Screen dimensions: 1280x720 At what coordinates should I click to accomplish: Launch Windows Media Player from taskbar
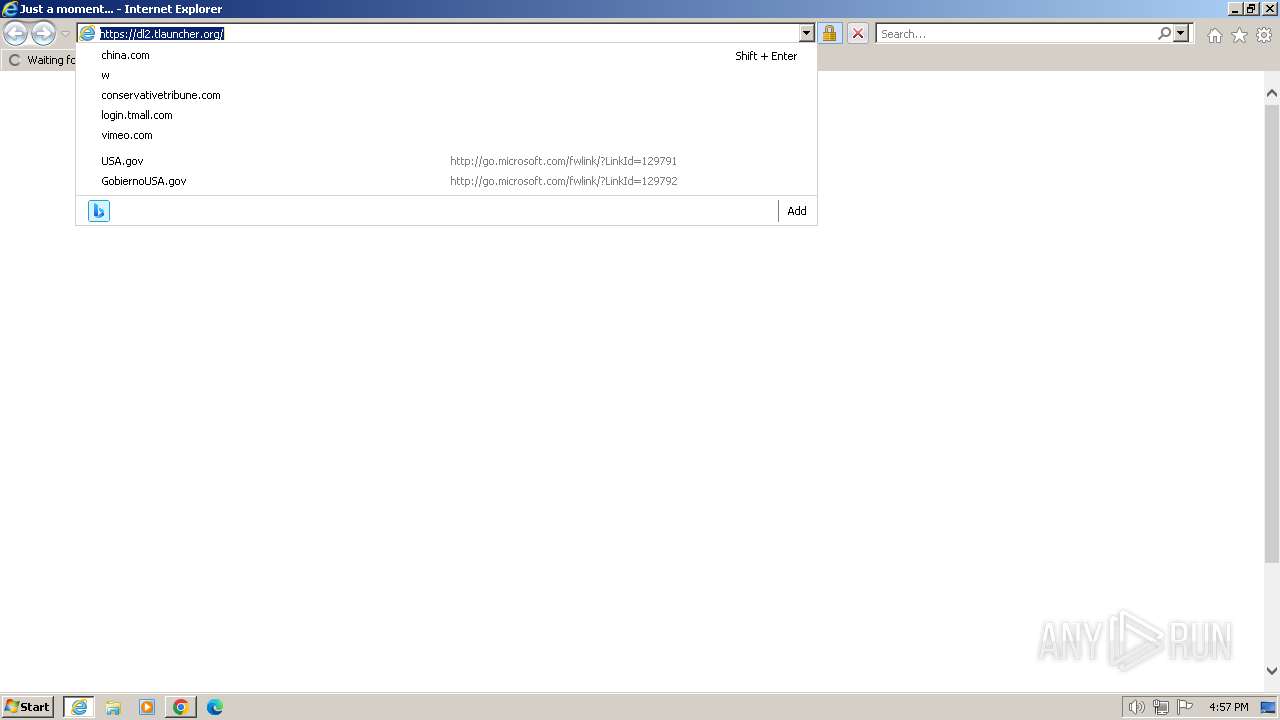[x=147, y=707]
